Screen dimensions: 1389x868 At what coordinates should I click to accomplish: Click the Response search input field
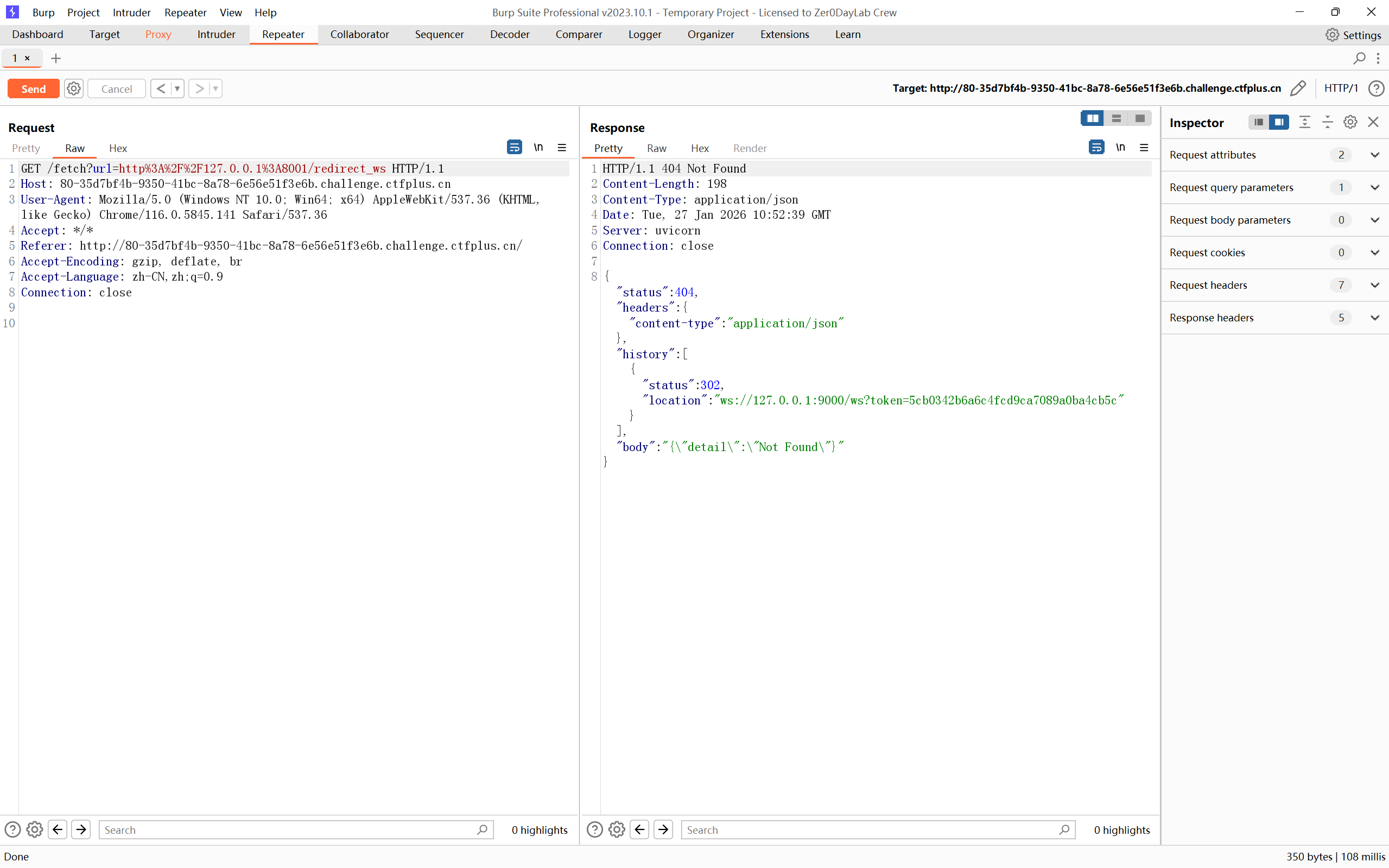[x=878, y=829]
